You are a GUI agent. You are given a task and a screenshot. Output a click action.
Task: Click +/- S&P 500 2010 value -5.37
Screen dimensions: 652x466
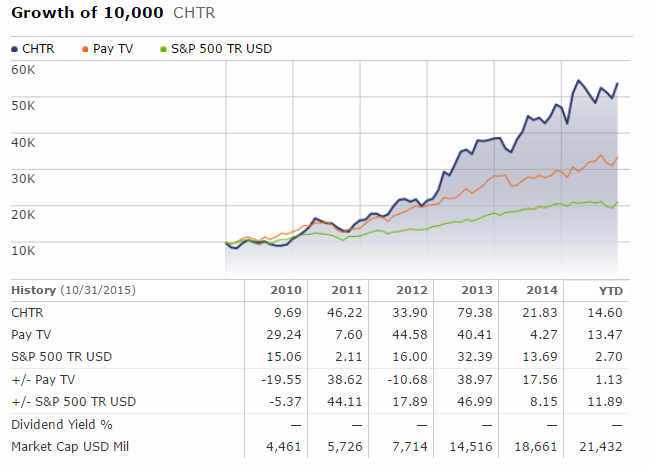pyautogui.click(x=285, y=402)
